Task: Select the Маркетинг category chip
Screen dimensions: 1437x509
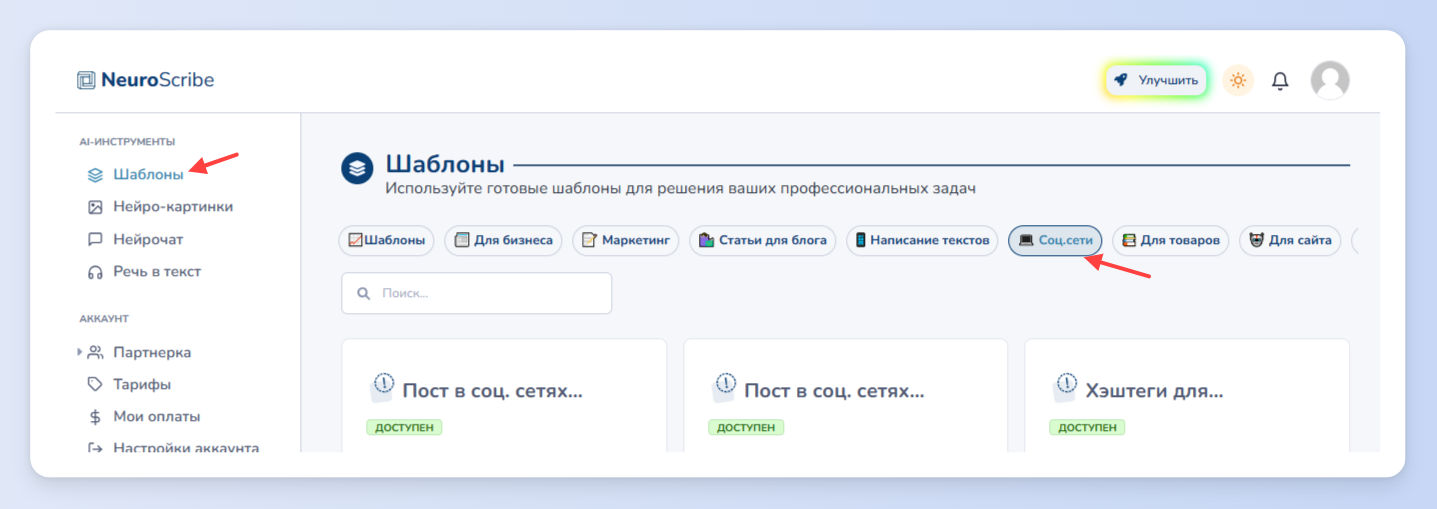Action: [626, 240]
